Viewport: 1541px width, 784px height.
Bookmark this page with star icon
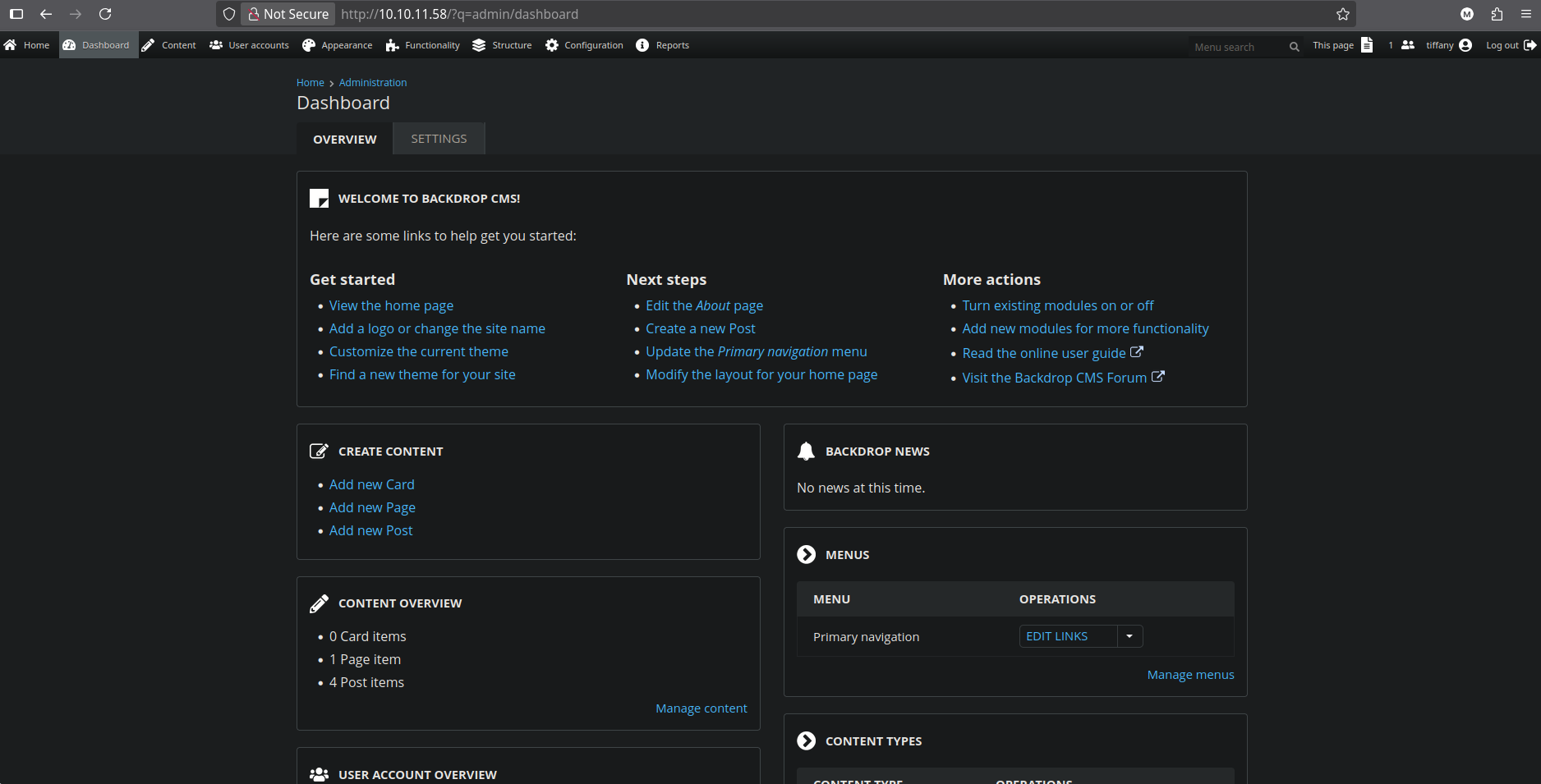coord(1343,14)
